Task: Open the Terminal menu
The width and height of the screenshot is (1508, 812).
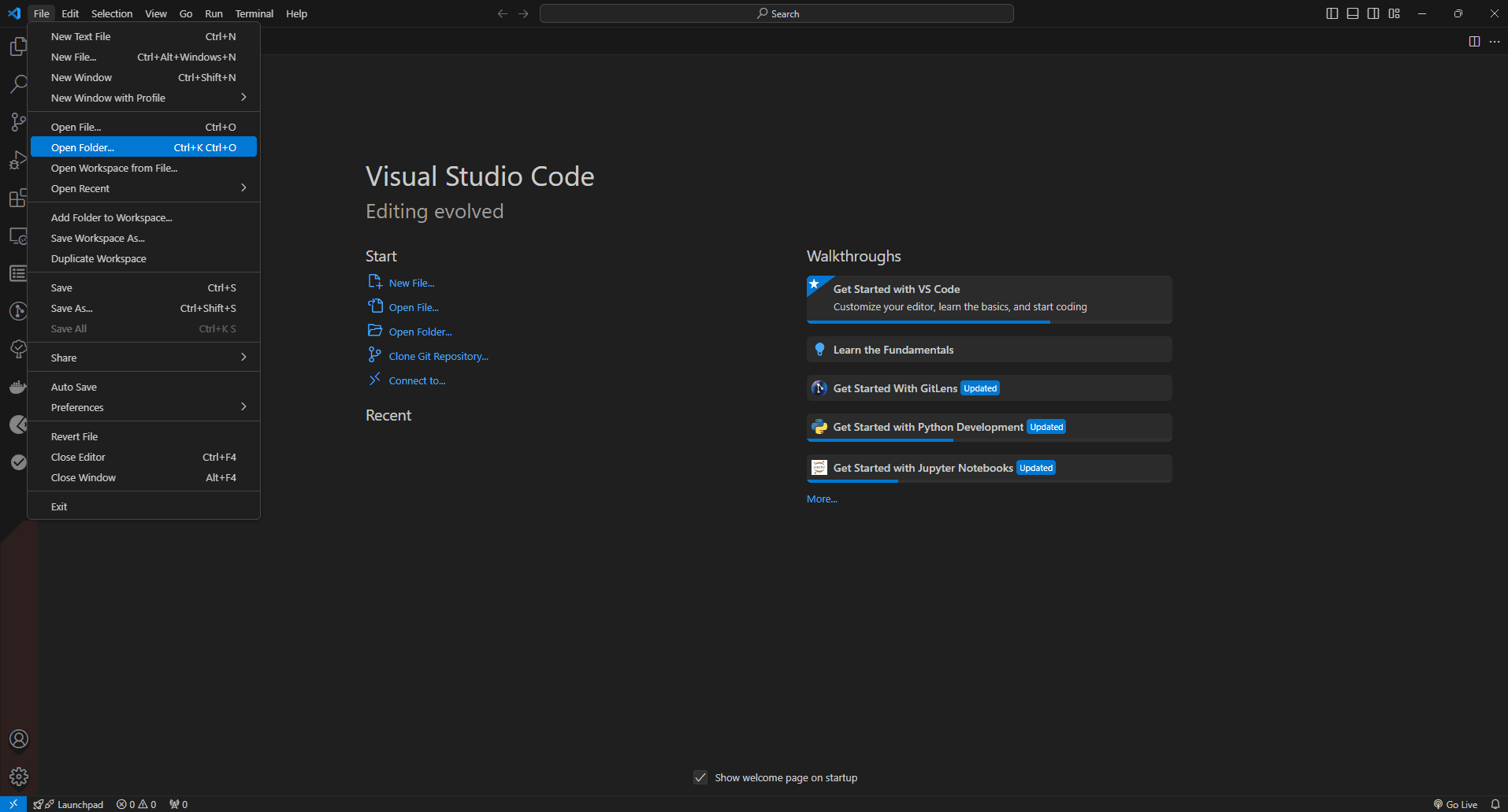Action: 254,13
